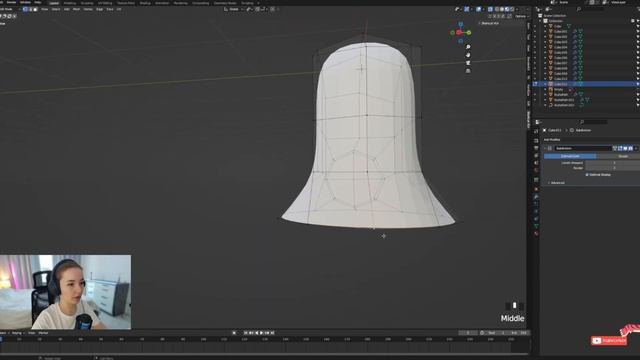Open the Object properties tab
The image size is (640, 360).
(x=536, y=189)
